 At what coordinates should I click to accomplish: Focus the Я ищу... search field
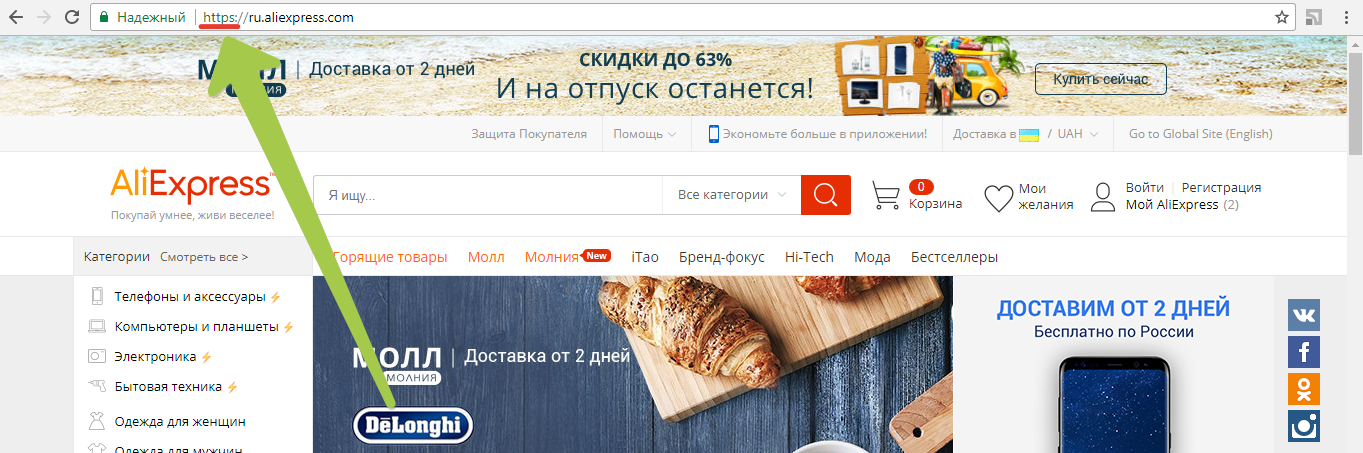pyautogui.click(x=488, y=195)
